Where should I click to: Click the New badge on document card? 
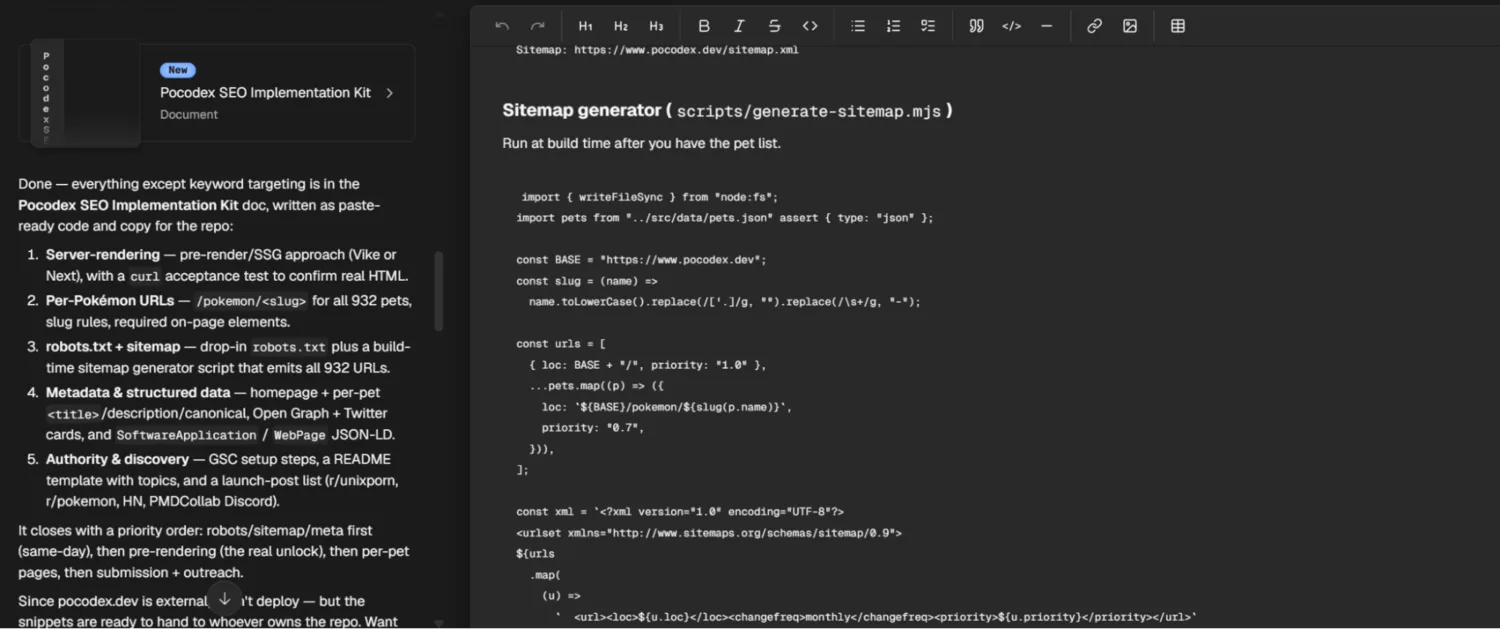tap(178, 70)
